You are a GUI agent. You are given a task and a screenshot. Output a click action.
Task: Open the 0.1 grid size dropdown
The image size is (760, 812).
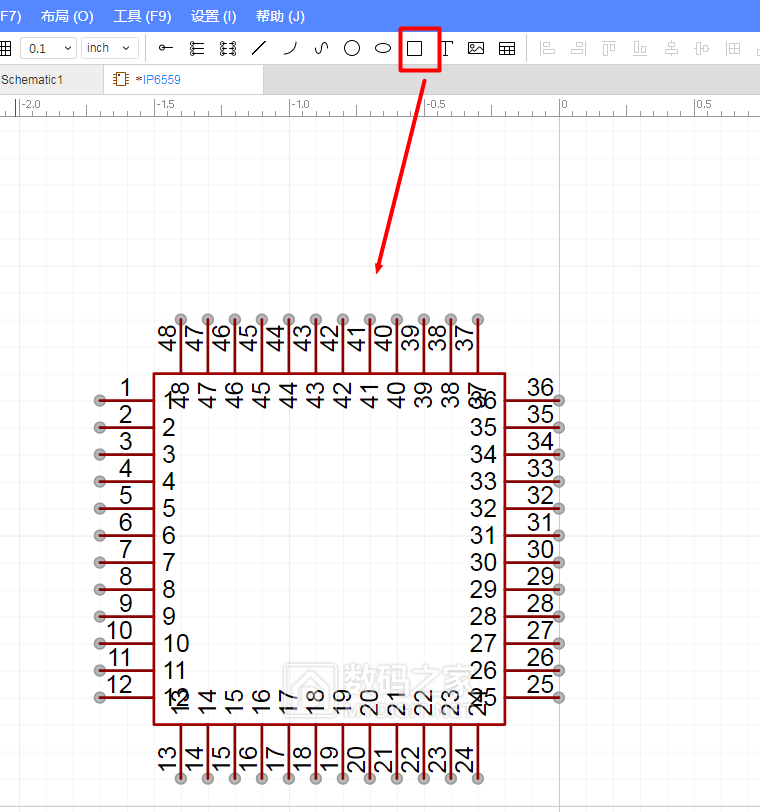click(x=49, y=48)
